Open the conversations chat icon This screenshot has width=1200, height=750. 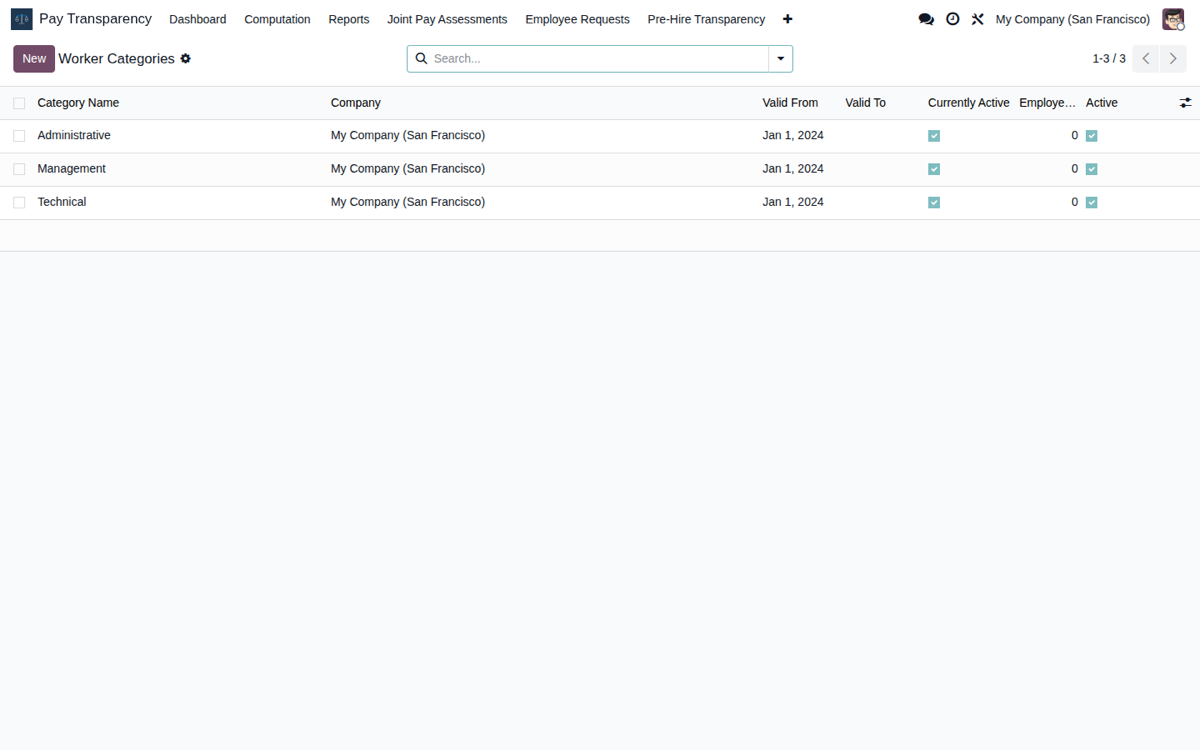926,19
